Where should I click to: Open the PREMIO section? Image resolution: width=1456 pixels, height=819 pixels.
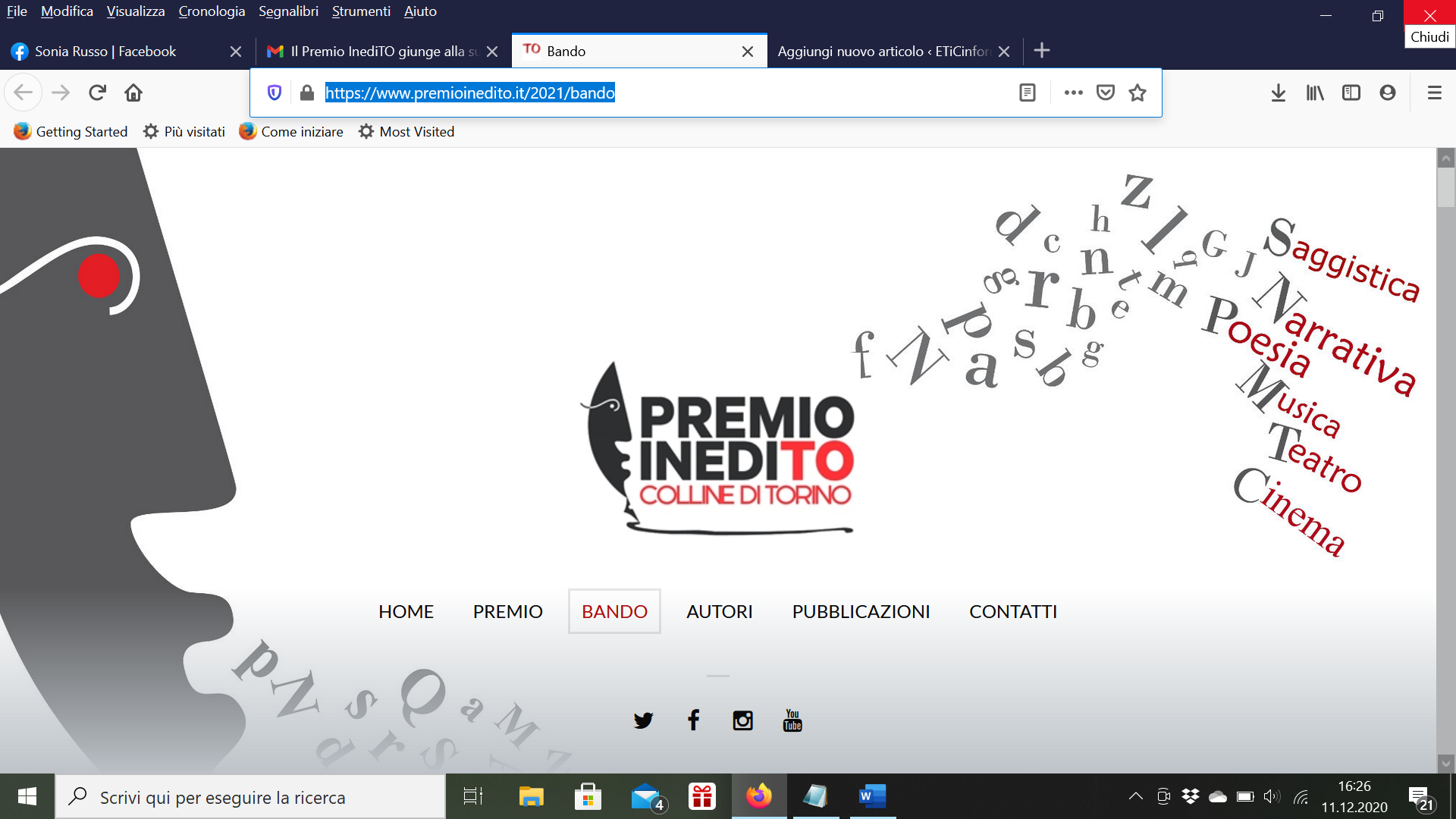[x=507, y=611]
